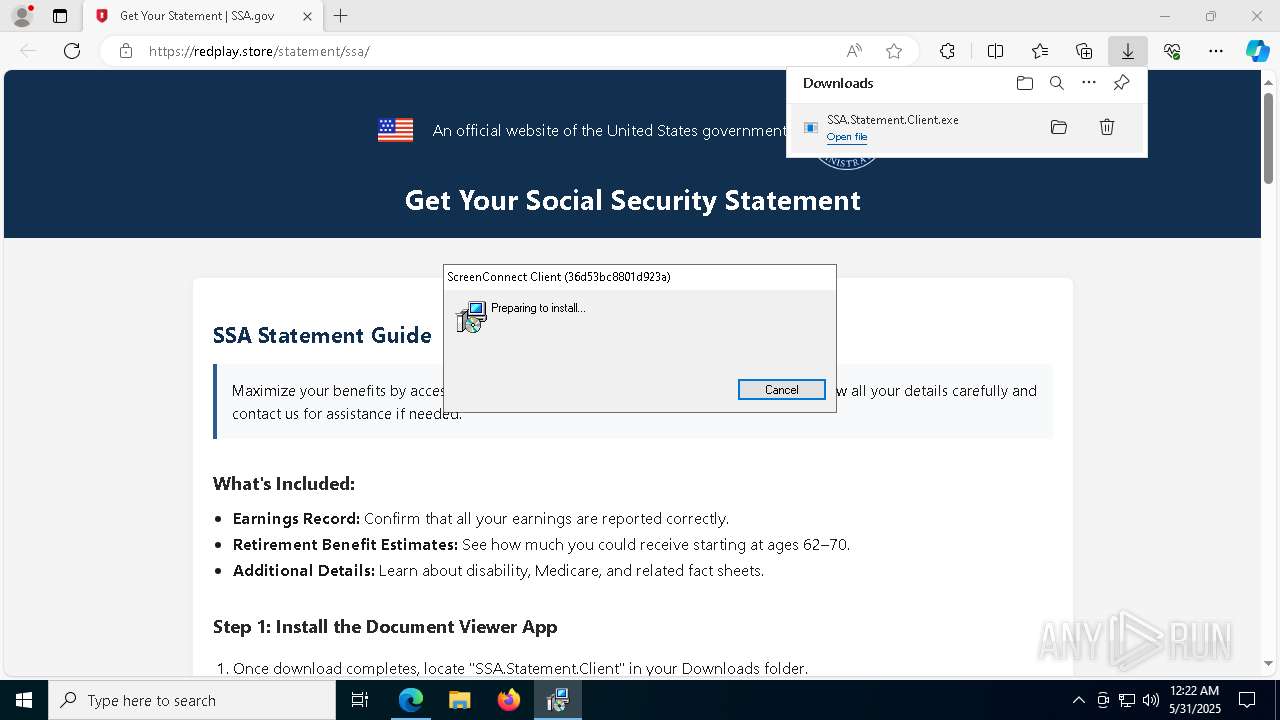Search downloads magnifier icon
The image size is (1280, 720).
[x=1056, y=83]
